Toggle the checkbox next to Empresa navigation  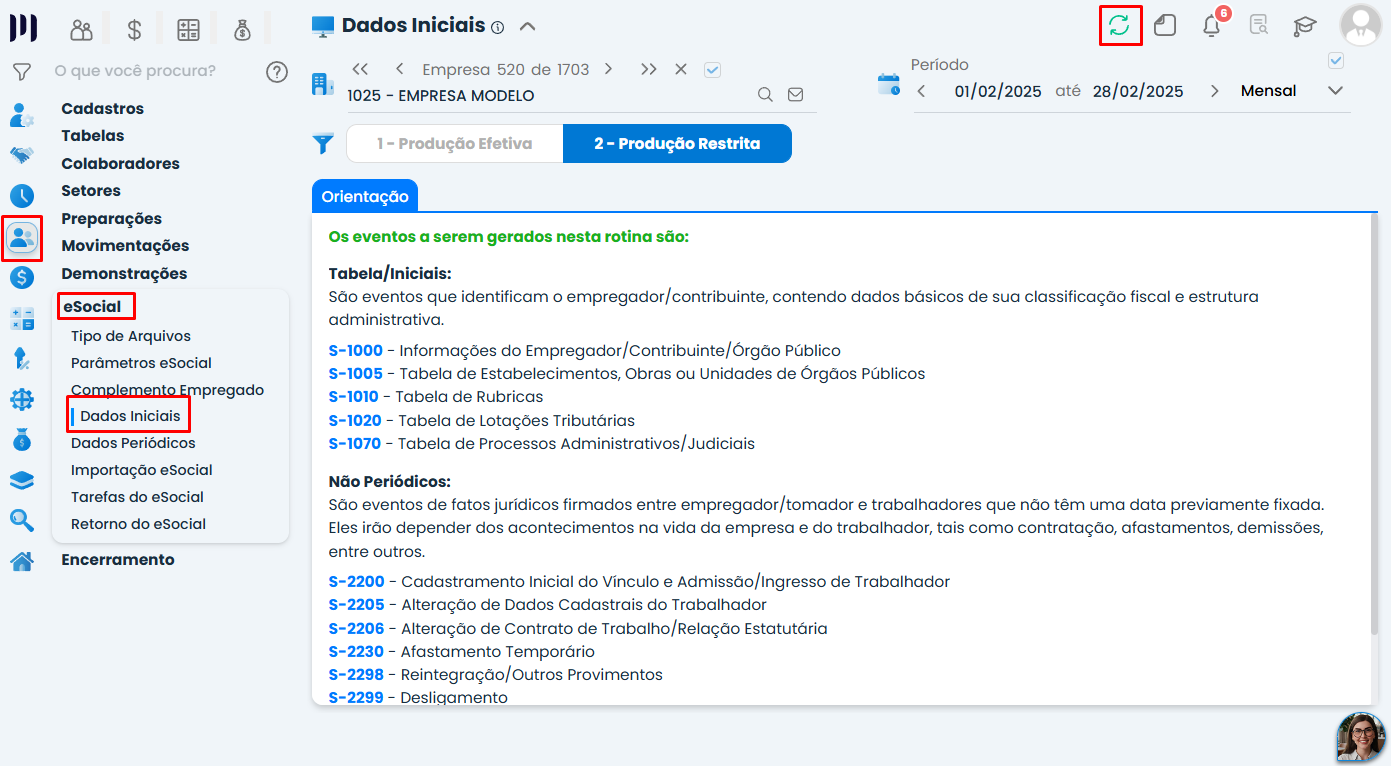pos(713,70)
